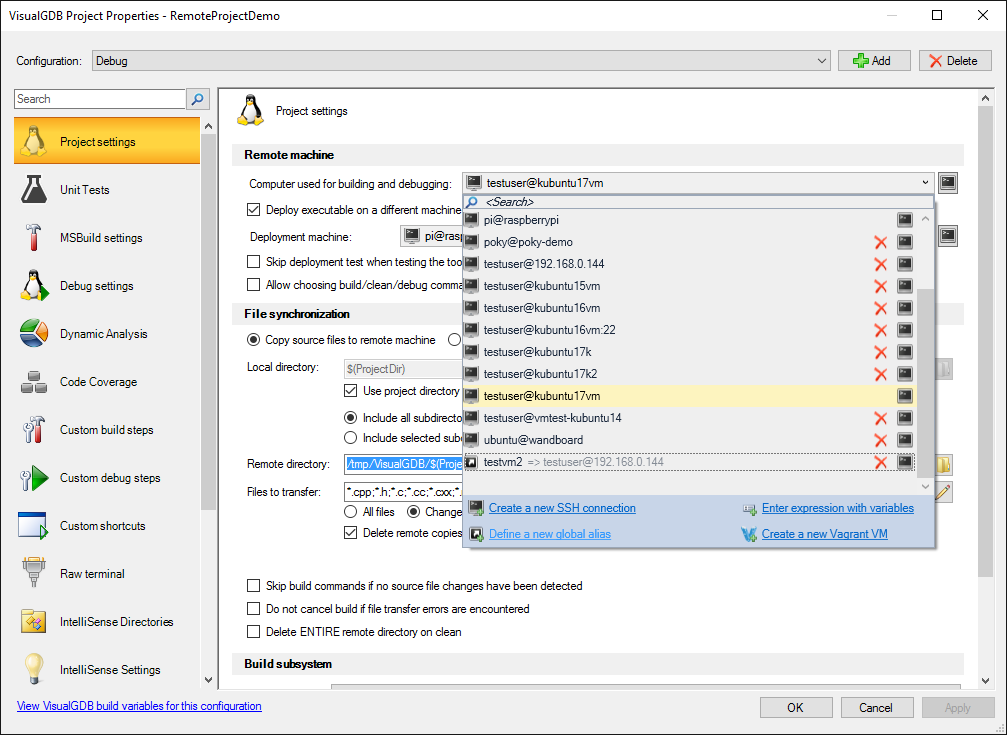This screenshot has height=735, width=1007.
Task: Toggle Deploy executable on a different machine
Action: [x=254, y=209]
